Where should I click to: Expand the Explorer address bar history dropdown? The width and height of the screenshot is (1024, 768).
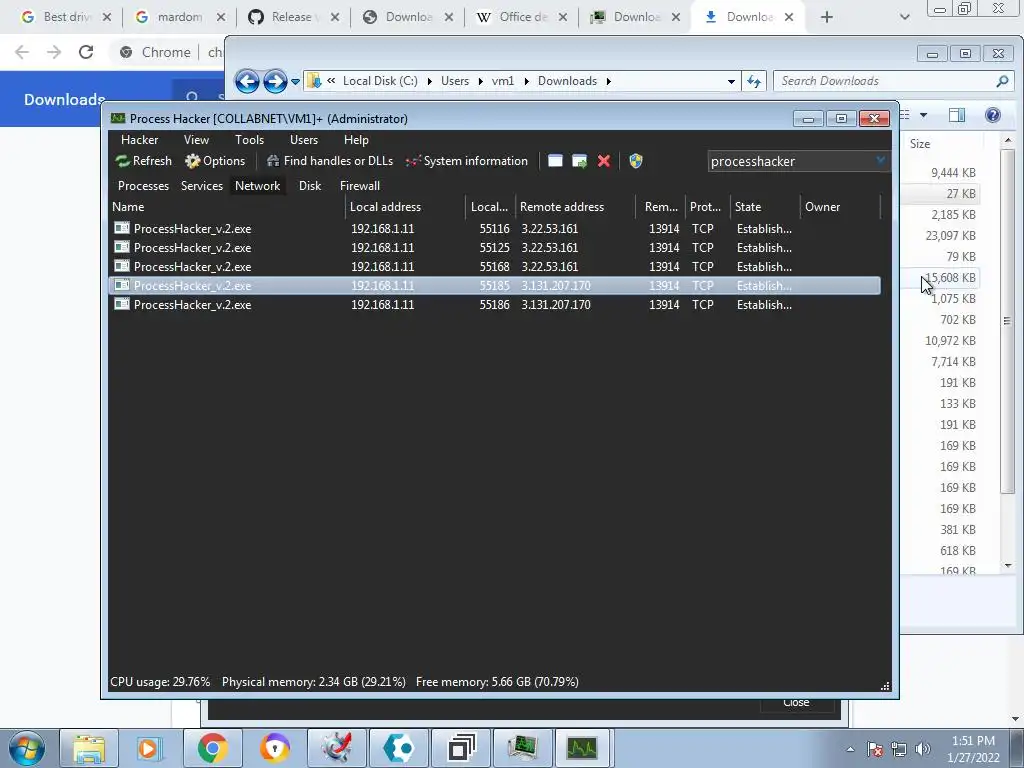pyautogui.click(x=731, y=82)
